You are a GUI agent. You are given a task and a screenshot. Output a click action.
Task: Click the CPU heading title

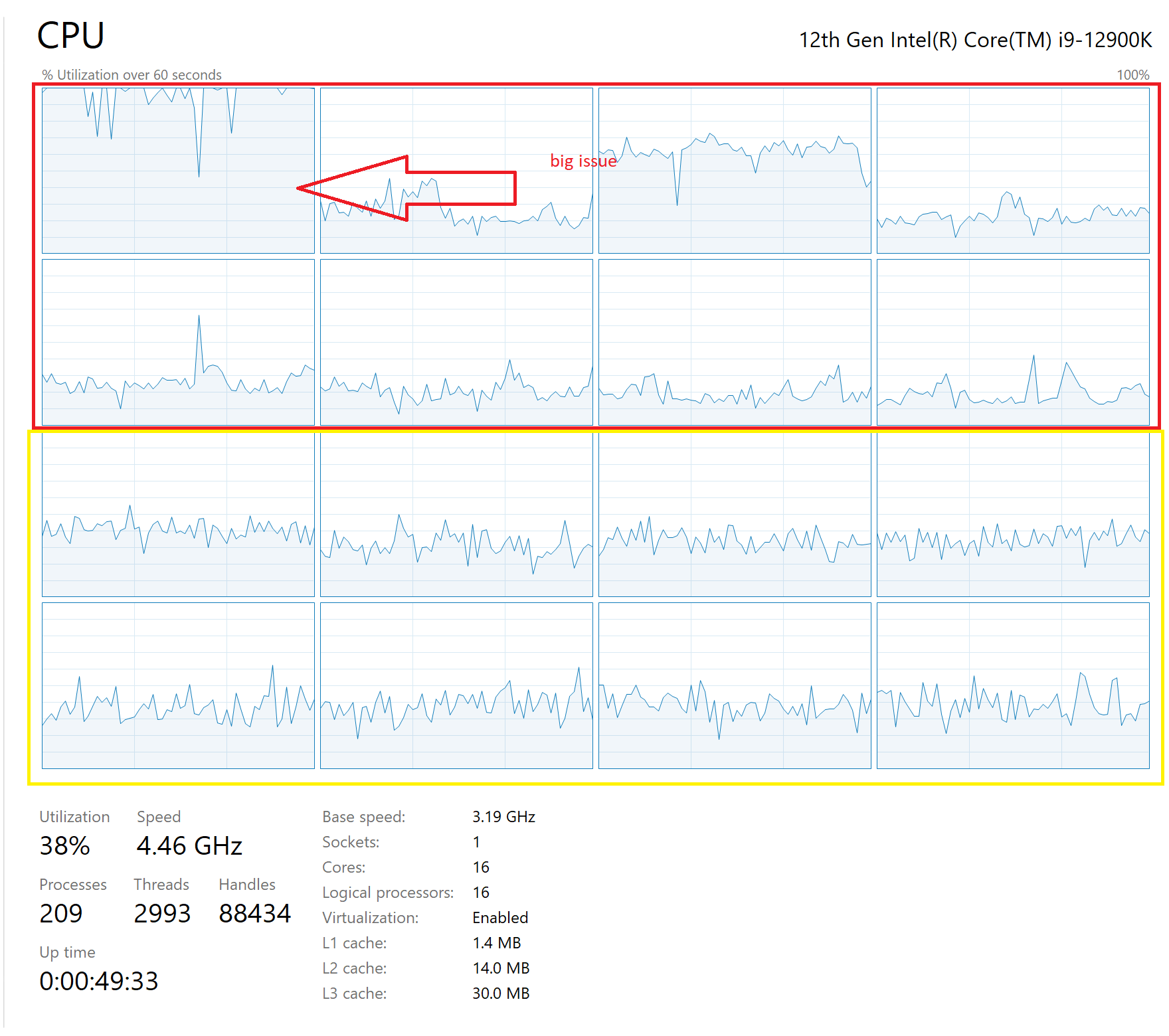70,35
